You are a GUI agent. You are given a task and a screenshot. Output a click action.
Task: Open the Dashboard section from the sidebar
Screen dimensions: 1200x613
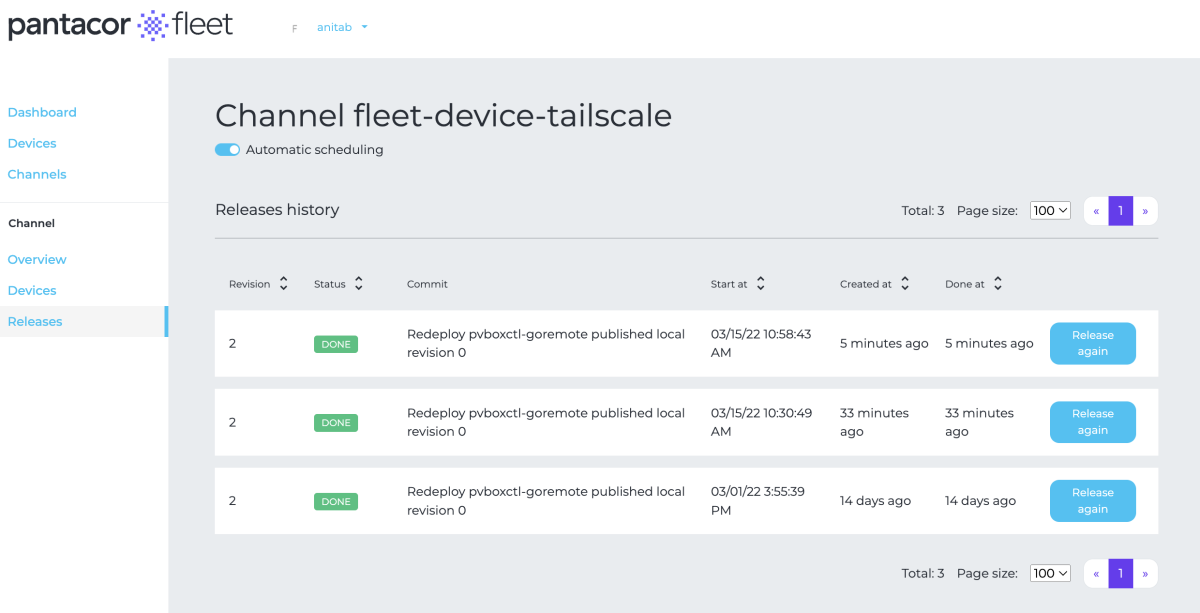click(42, 112)
